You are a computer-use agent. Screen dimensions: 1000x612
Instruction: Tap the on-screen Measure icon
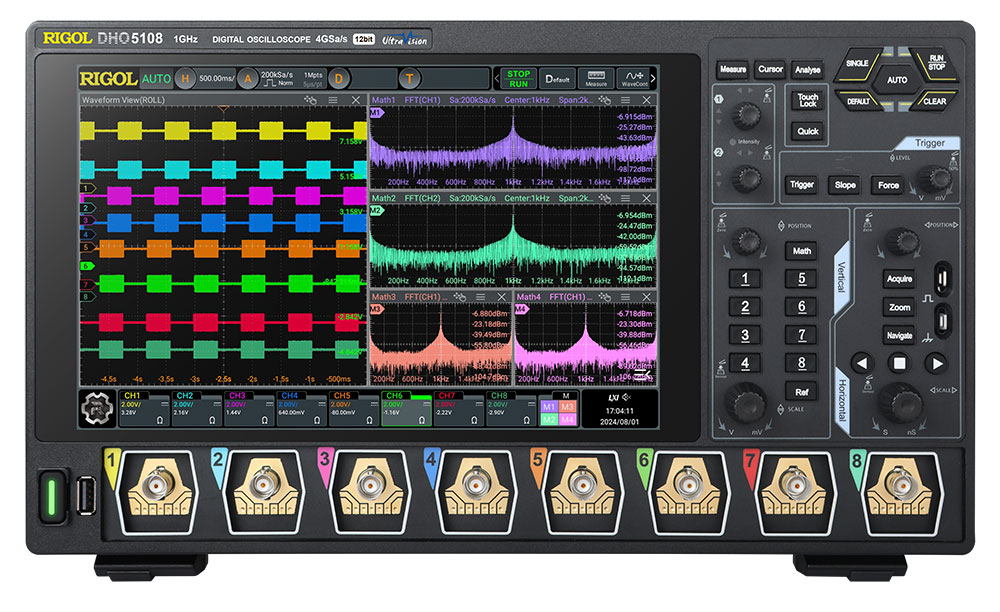pyautogui.click(x=596, y=78)
